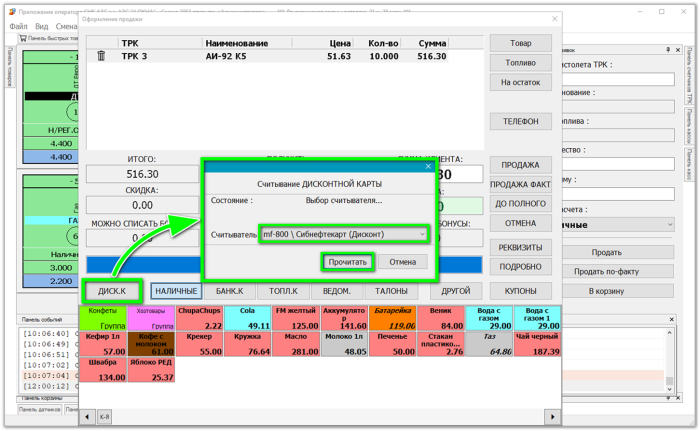Add Вода с газом 1 tile
The height and width of the screenshot is (431, 700).
[x=537, y=318]
